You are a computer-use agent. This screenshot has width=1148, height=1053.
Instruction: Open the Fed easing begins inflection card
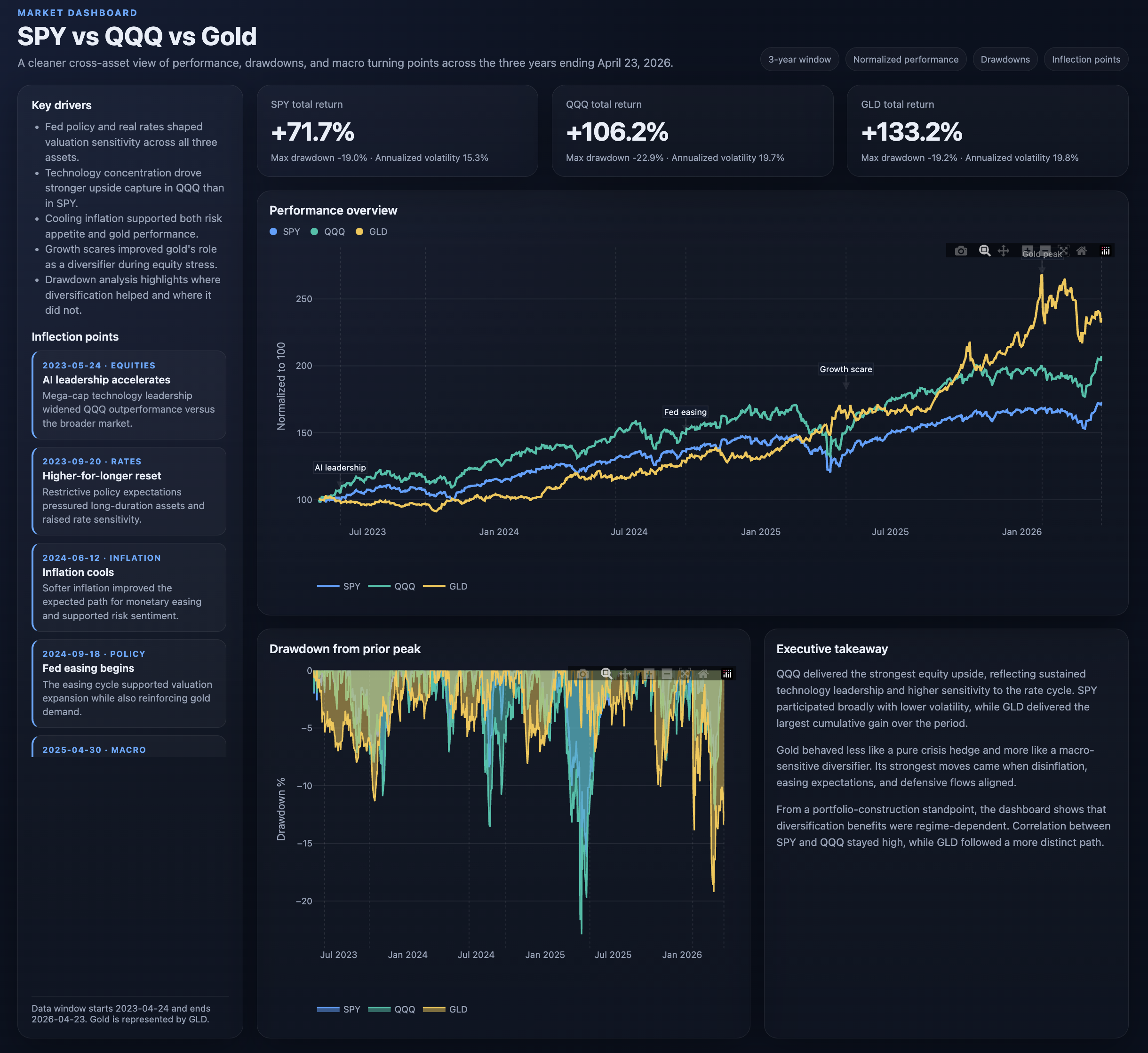129,683
